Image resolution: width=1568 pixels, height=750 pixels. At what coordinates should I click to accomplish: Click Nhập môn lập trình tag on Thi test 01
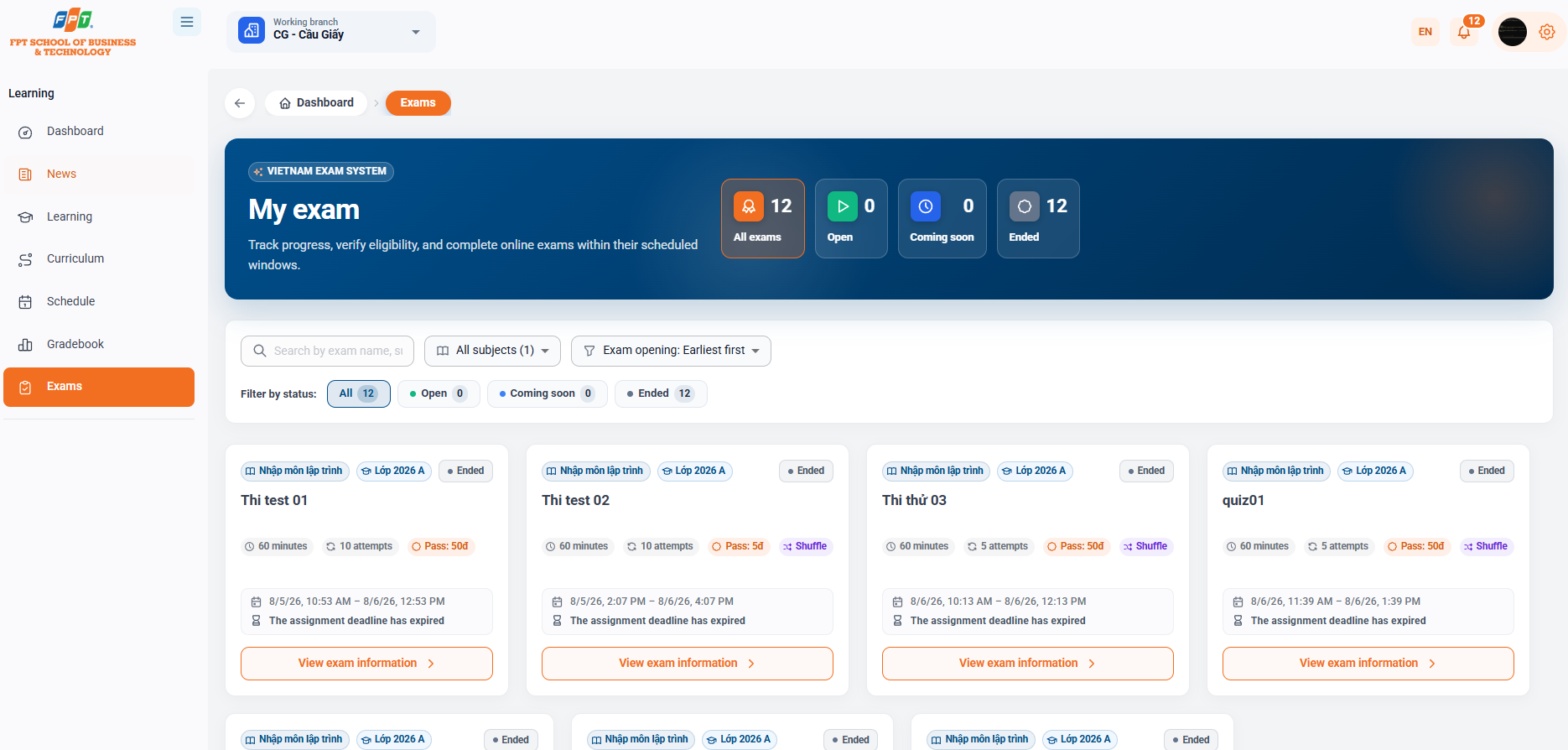295,471
